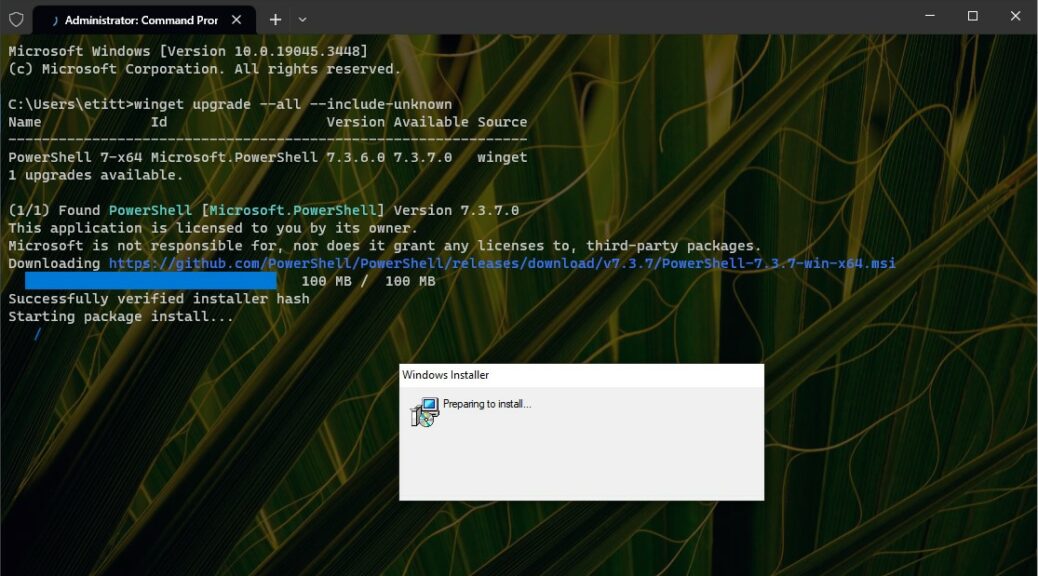Click the 'winget' source cell
The image size is (1038, 576).
pos(502,158)
